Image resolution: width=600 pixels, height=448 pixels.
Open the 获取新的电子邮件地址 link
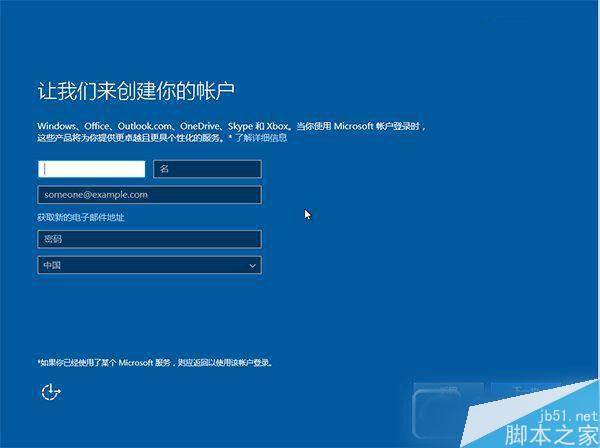click(81, 217)
